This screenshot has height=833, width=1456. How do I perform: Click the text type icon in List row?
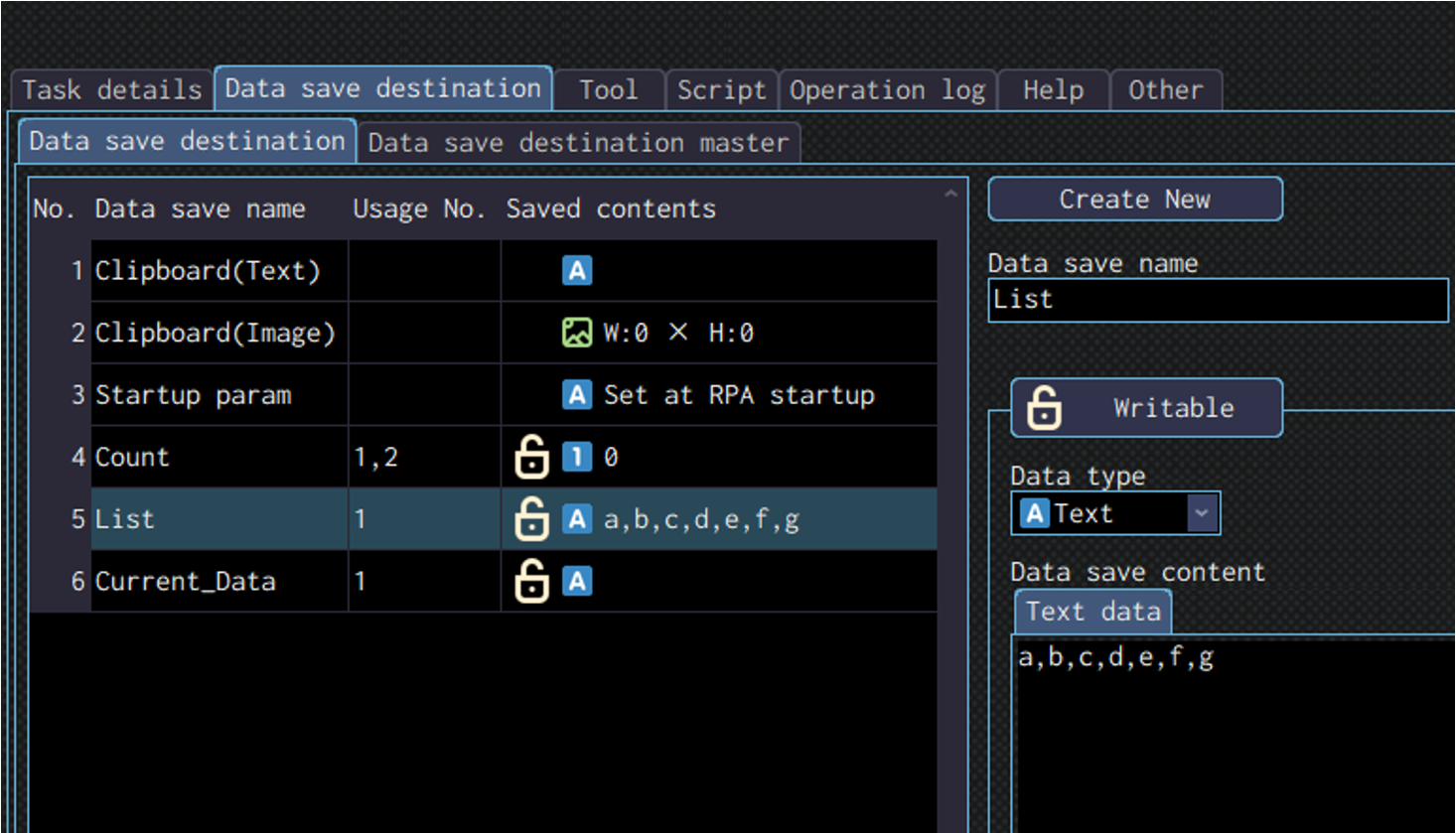[x=577, y=519]
